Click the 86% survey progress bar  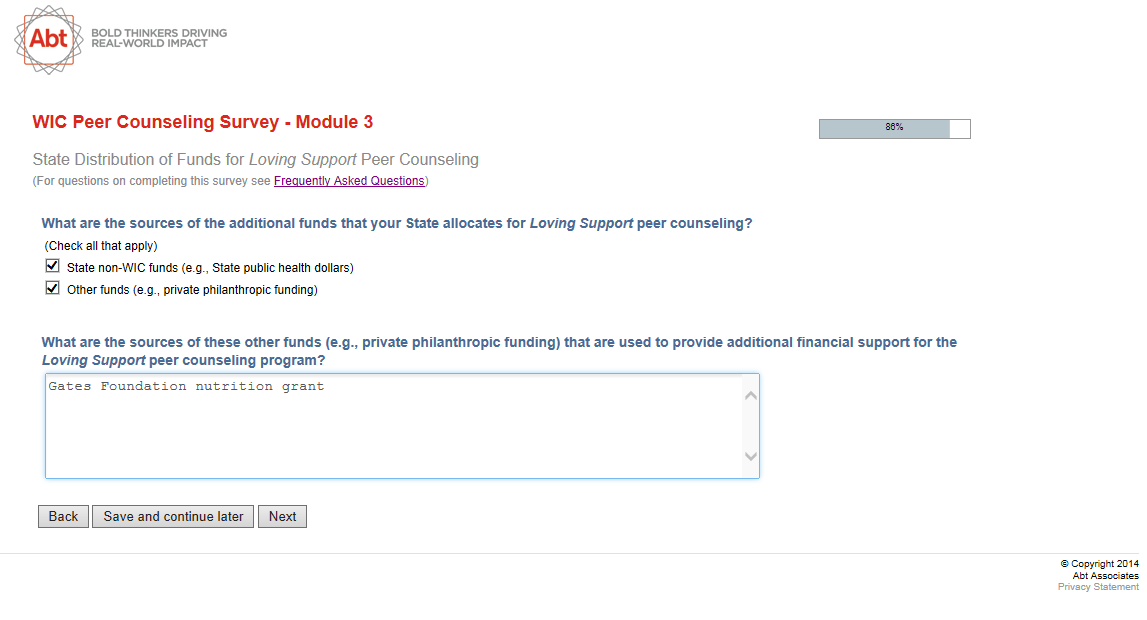(x=884, y=128)
